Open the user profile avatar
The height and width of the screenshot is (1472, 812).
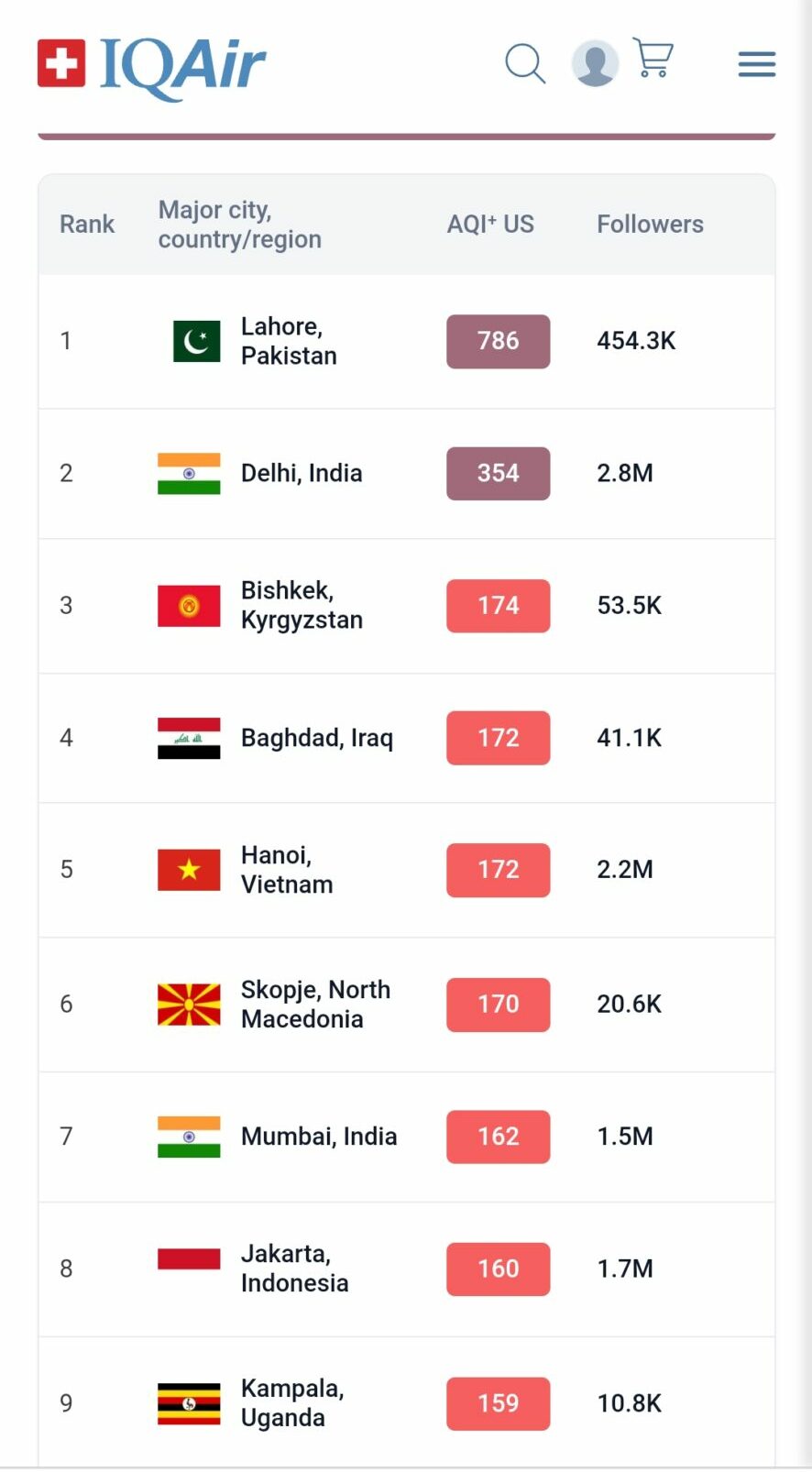[595, 63]
